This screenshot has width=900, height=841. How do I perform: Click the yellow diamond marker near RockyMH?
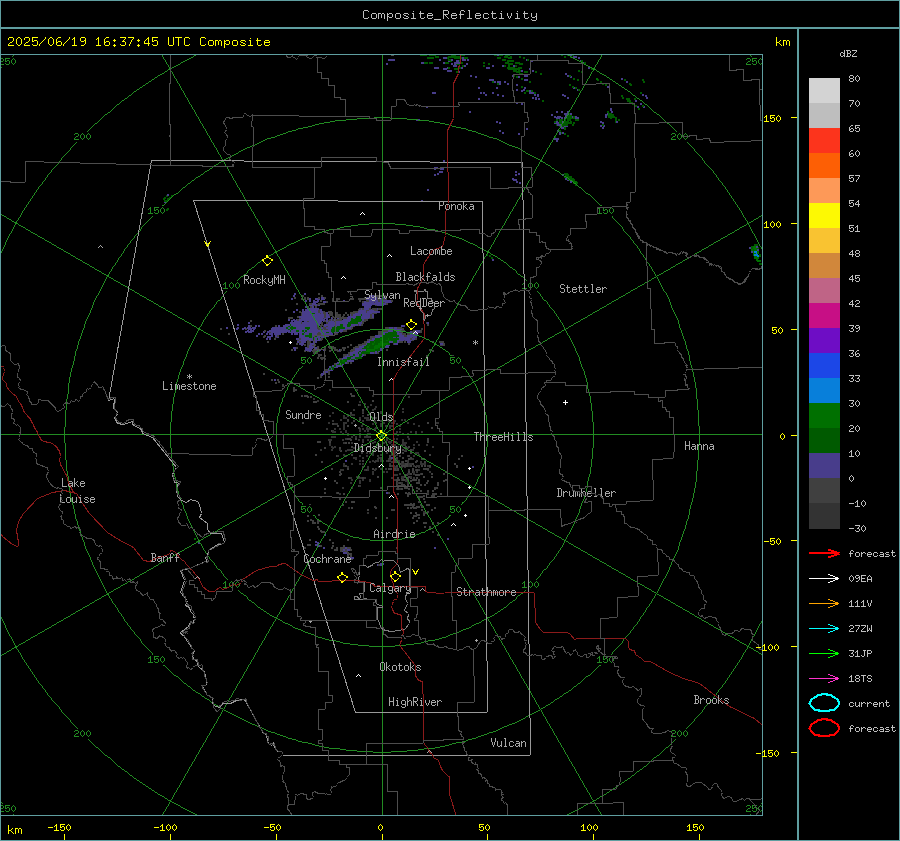[x=267, y=261]
